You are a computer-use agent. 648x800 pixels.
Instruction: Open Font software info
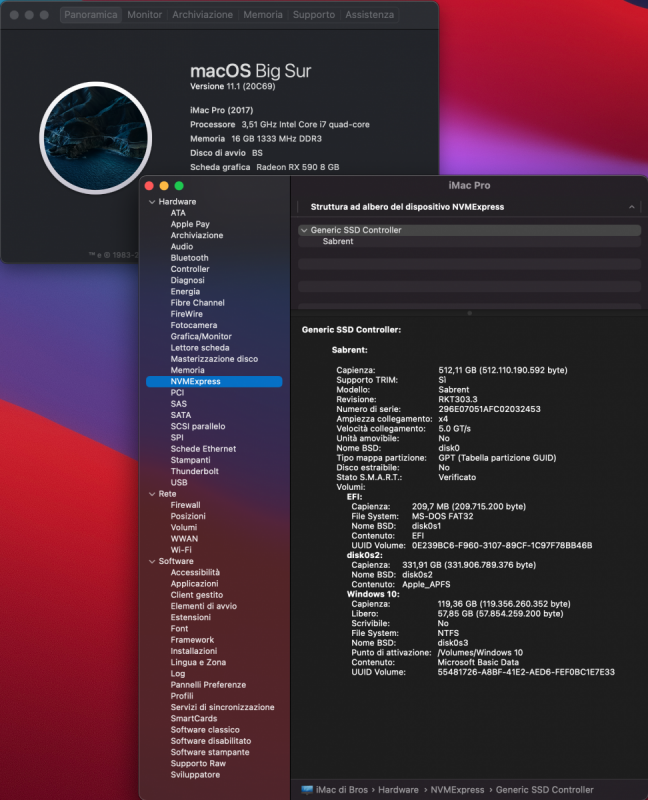click(179, 629)
